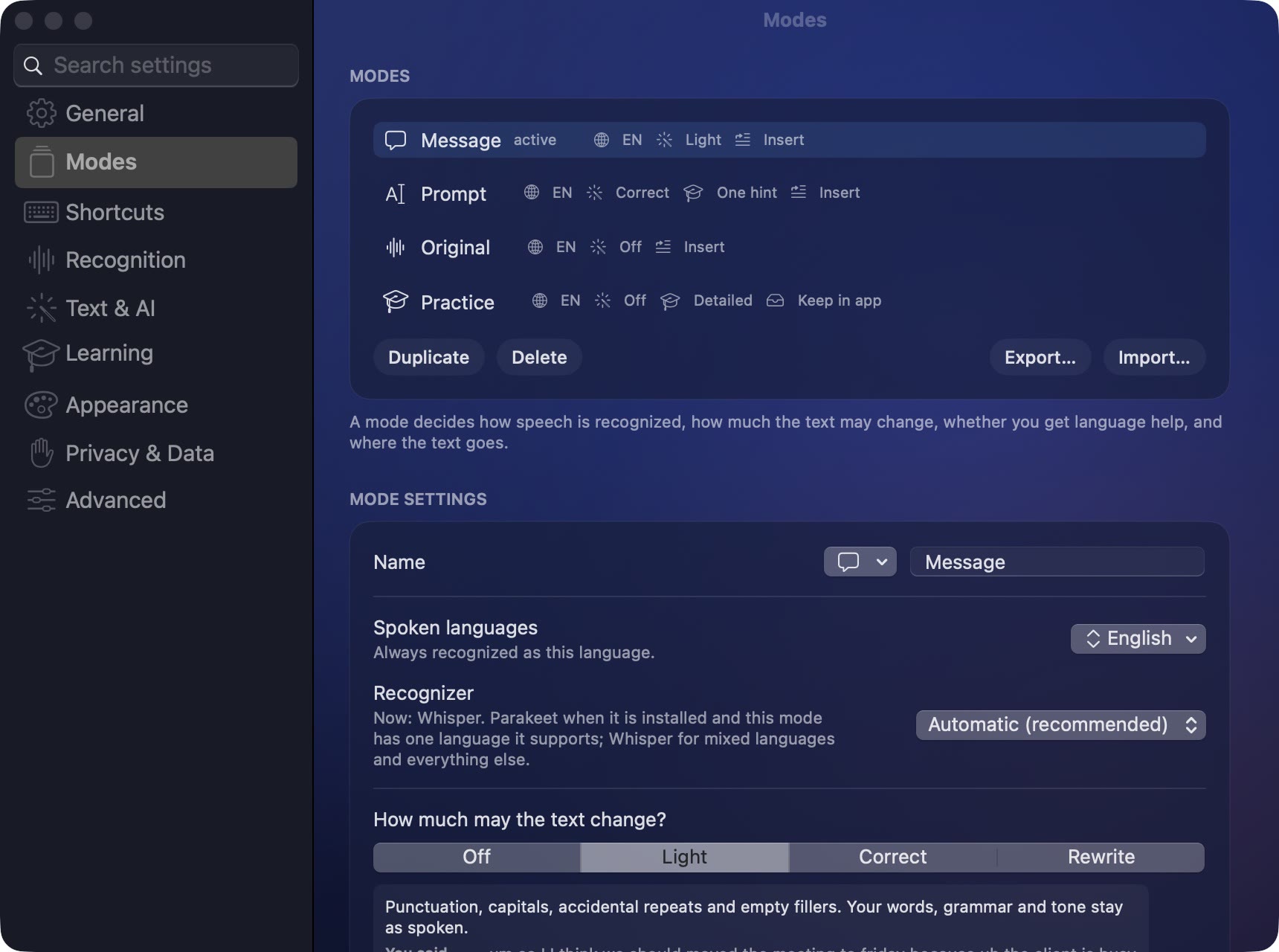
Task: Click the Export… button
Action: tap(1040, 357)
